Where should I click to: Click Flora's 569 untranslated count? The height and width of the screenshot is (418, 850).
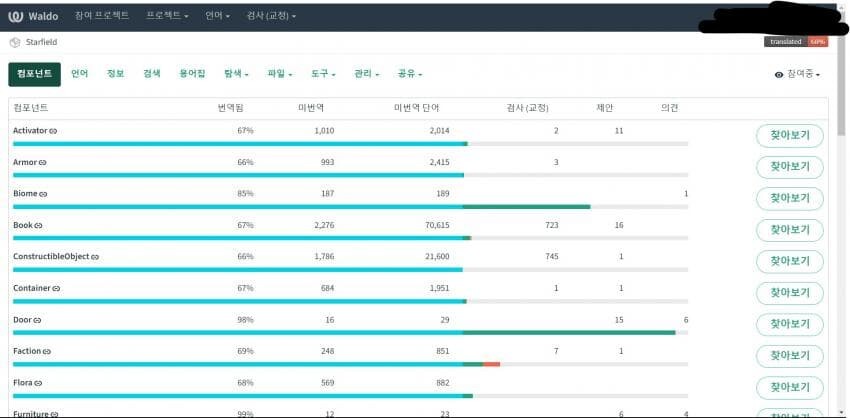(x=327, y=383)
